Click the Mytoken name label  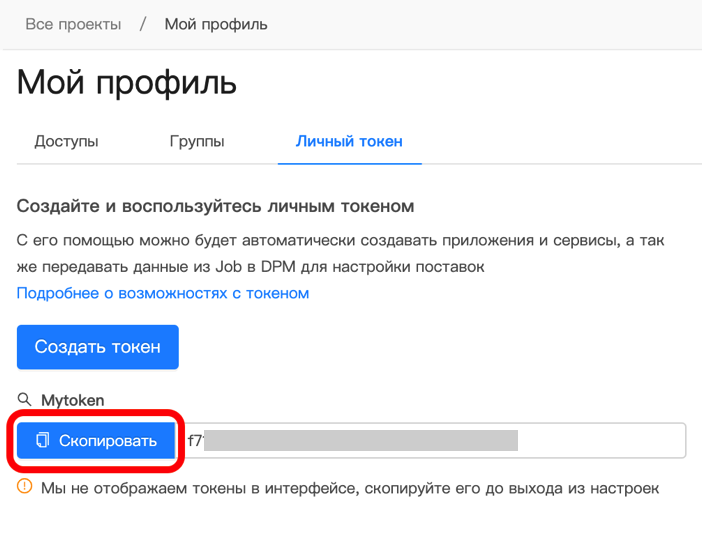pyautogui.click(x=73, y=400)
